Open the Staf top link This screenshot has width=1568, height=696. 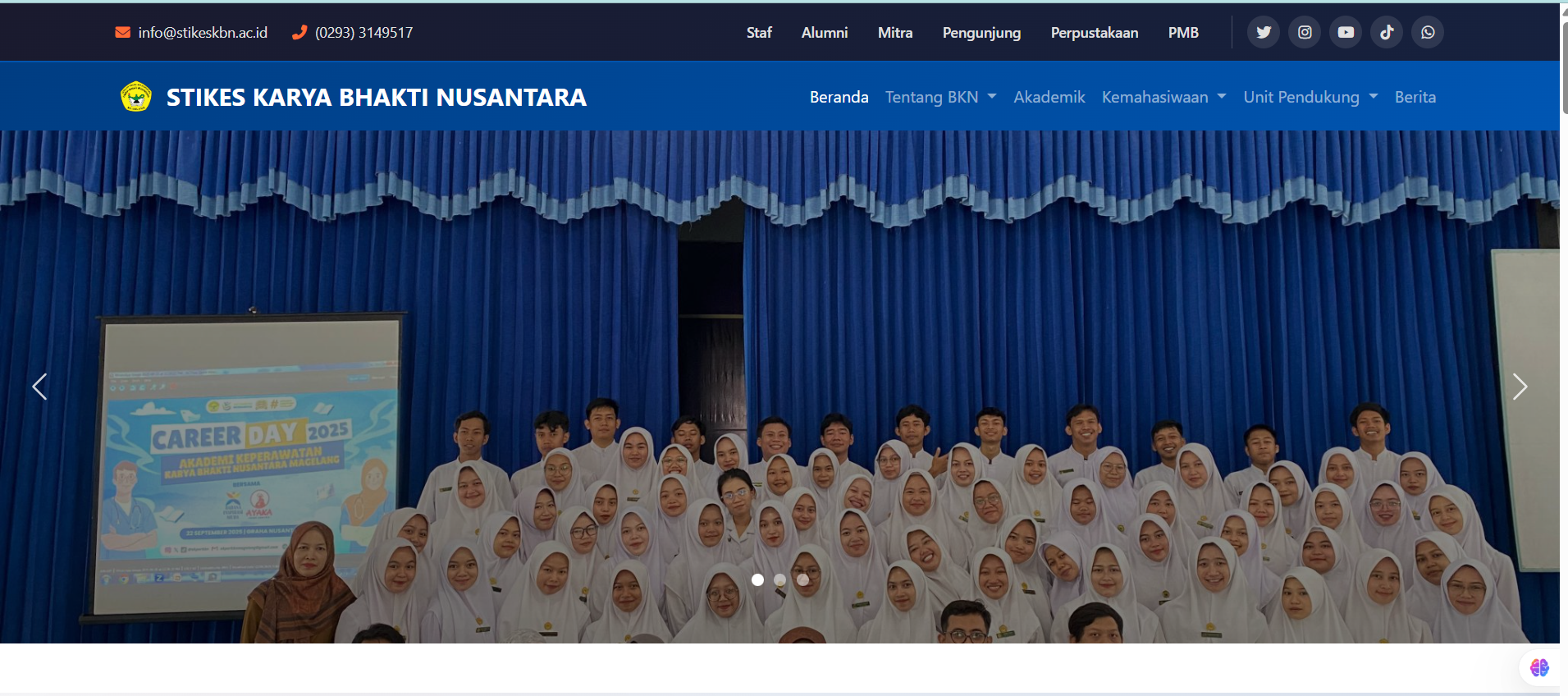759,33
